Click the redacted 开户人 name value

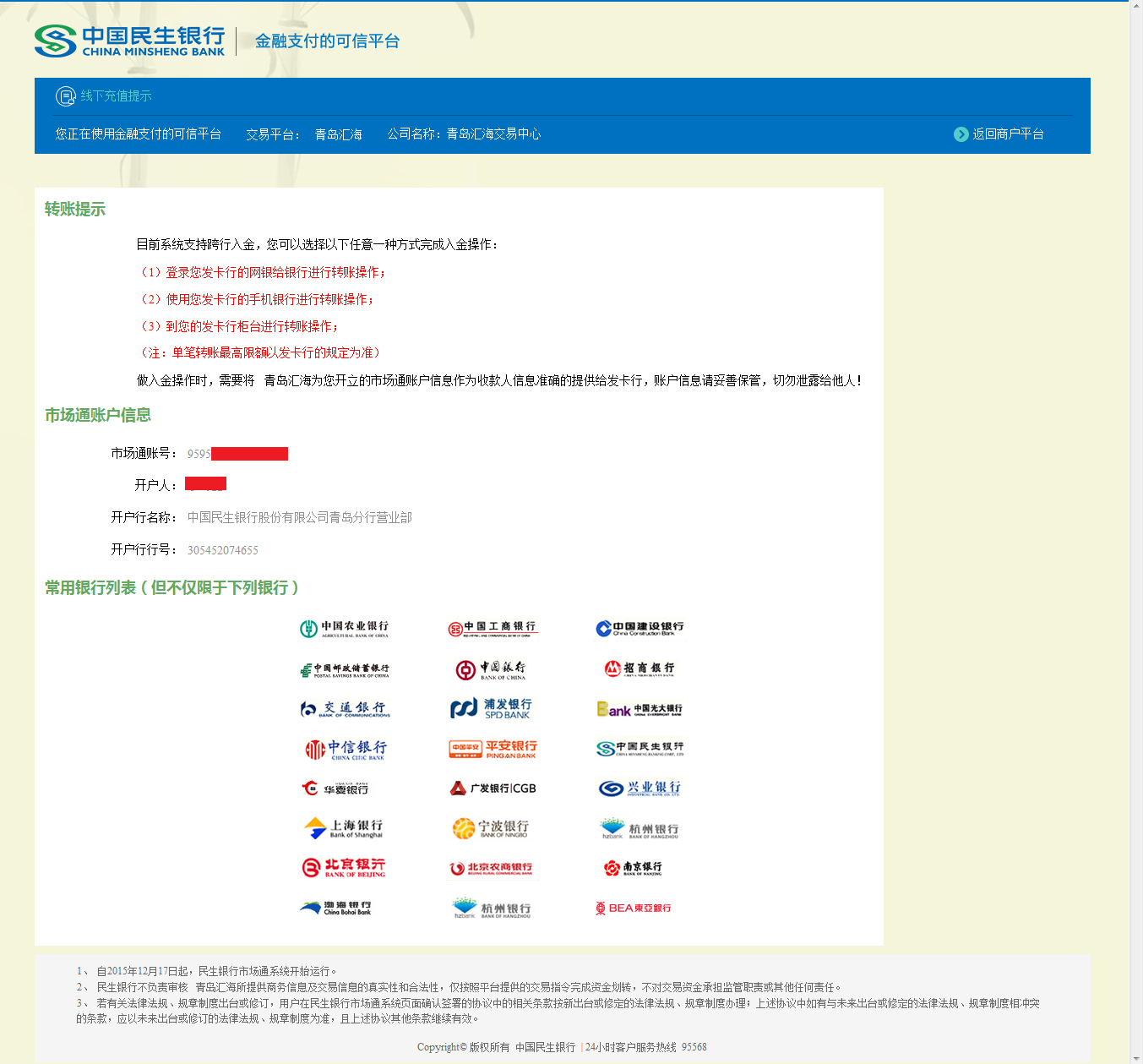[x=206, y=484]
